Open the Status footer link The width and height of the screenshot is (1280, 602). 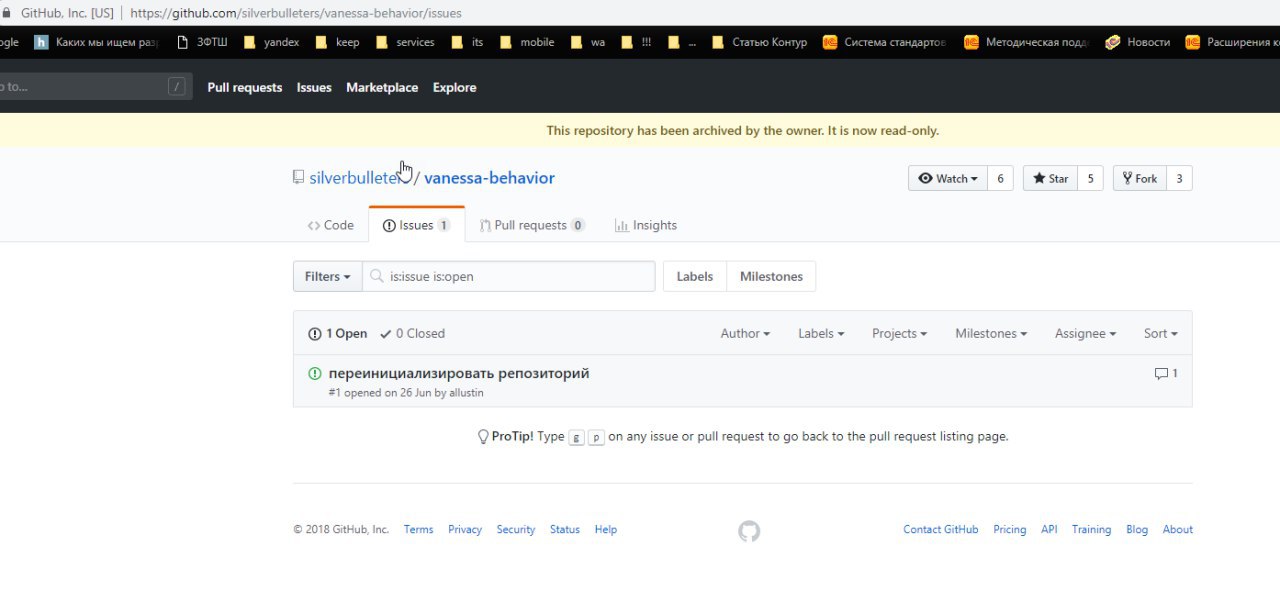(x=565, y=529)
